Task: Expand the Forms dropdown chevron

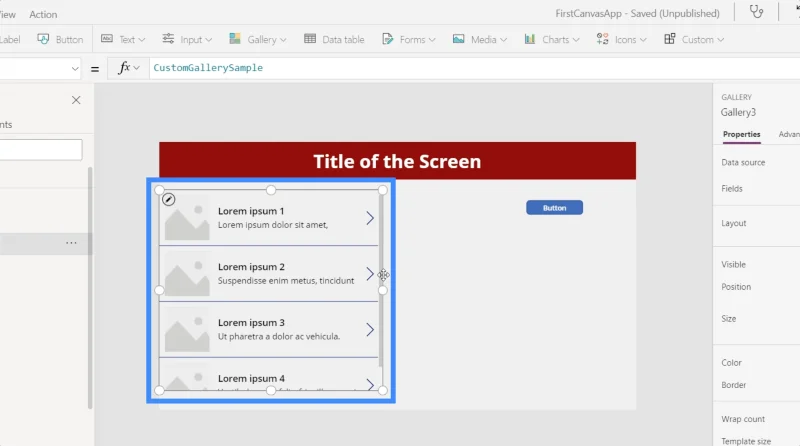Action: 432,40
